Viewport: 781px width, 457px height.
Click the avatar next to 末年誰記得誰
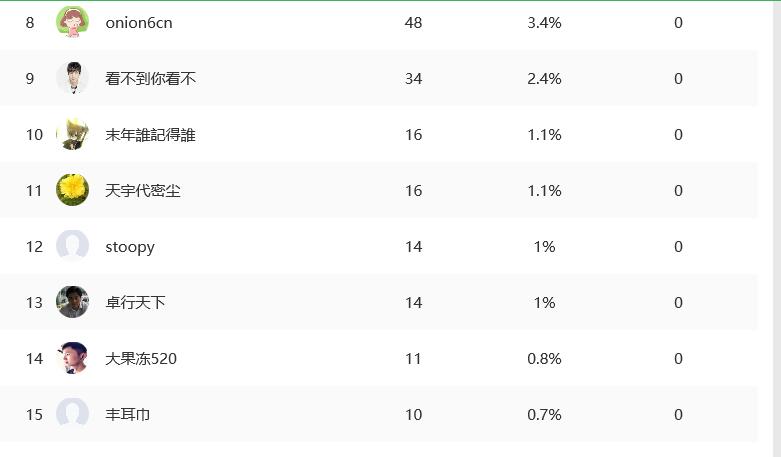(x=72, y=134)
